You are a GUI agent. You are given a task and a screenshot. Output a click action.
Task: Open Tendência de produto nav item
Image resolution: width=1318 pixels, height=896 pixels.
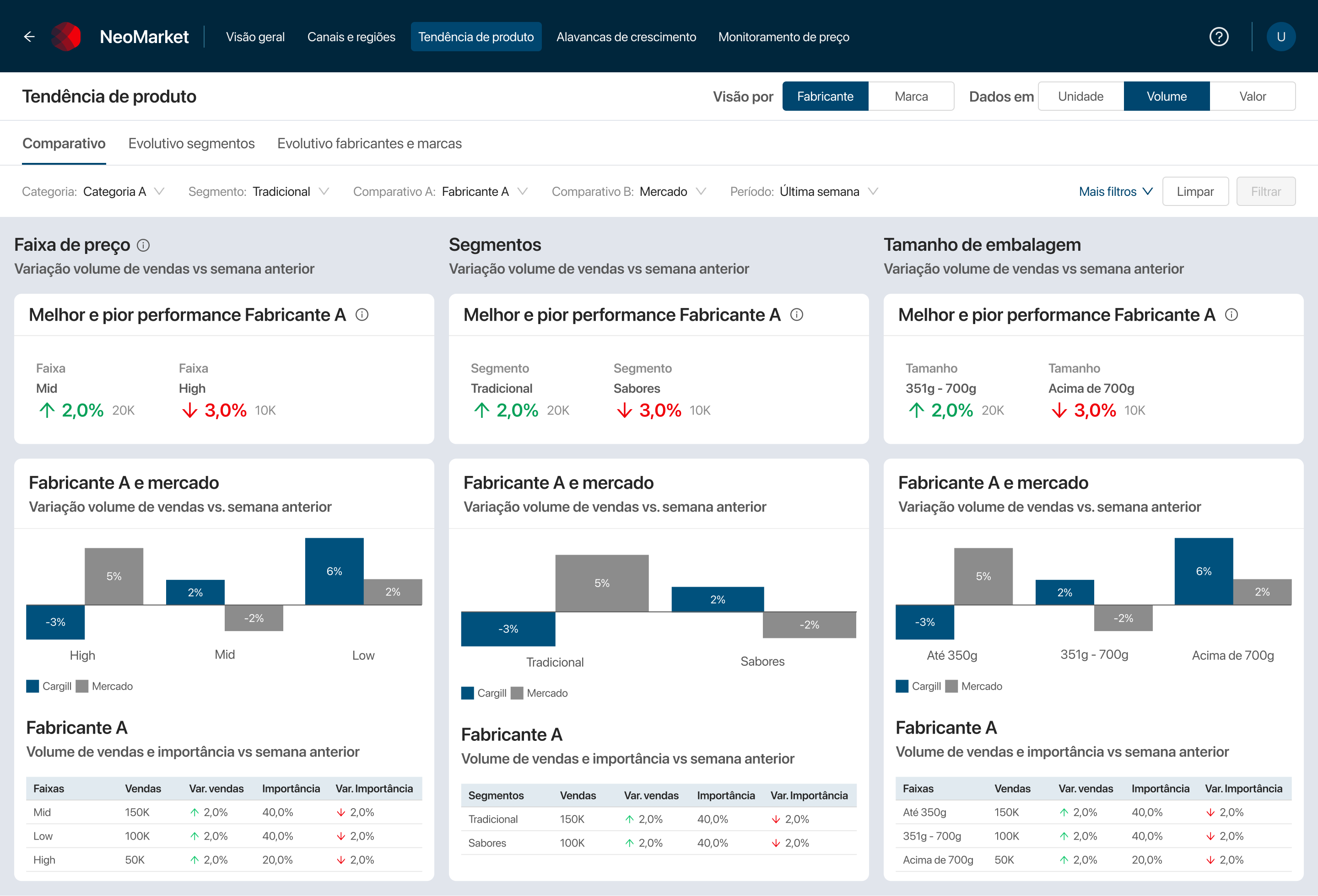pyautogui.click(x=476, y=37)
